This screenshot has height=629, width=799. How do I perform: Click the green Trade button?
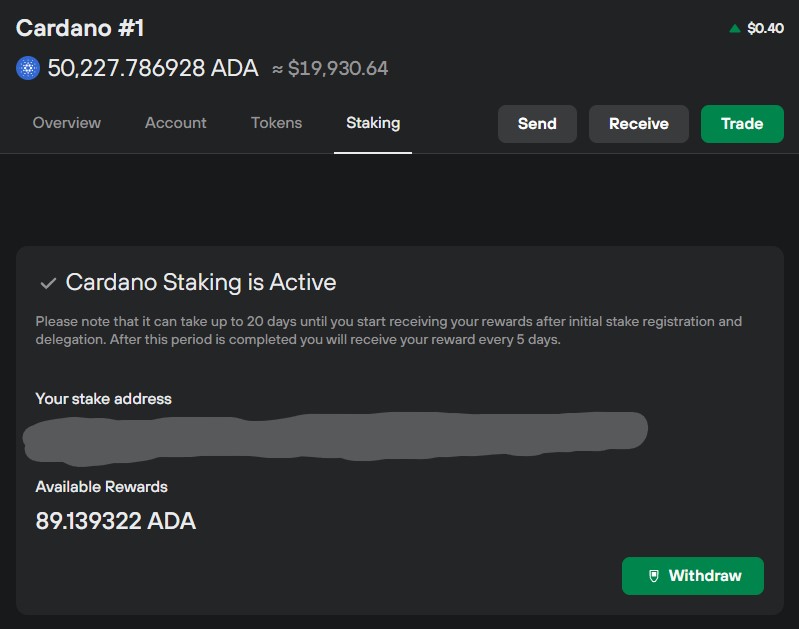coord(742,124)
